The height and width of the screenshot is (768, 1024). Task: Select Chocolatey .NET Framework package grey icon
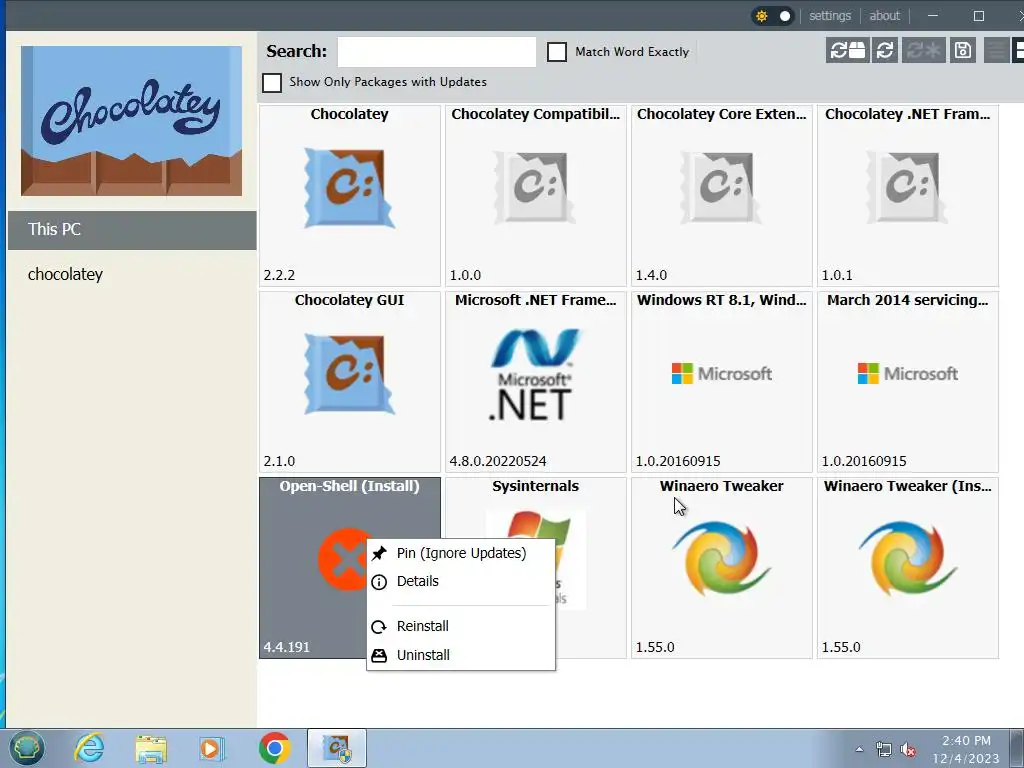point(906,188)
